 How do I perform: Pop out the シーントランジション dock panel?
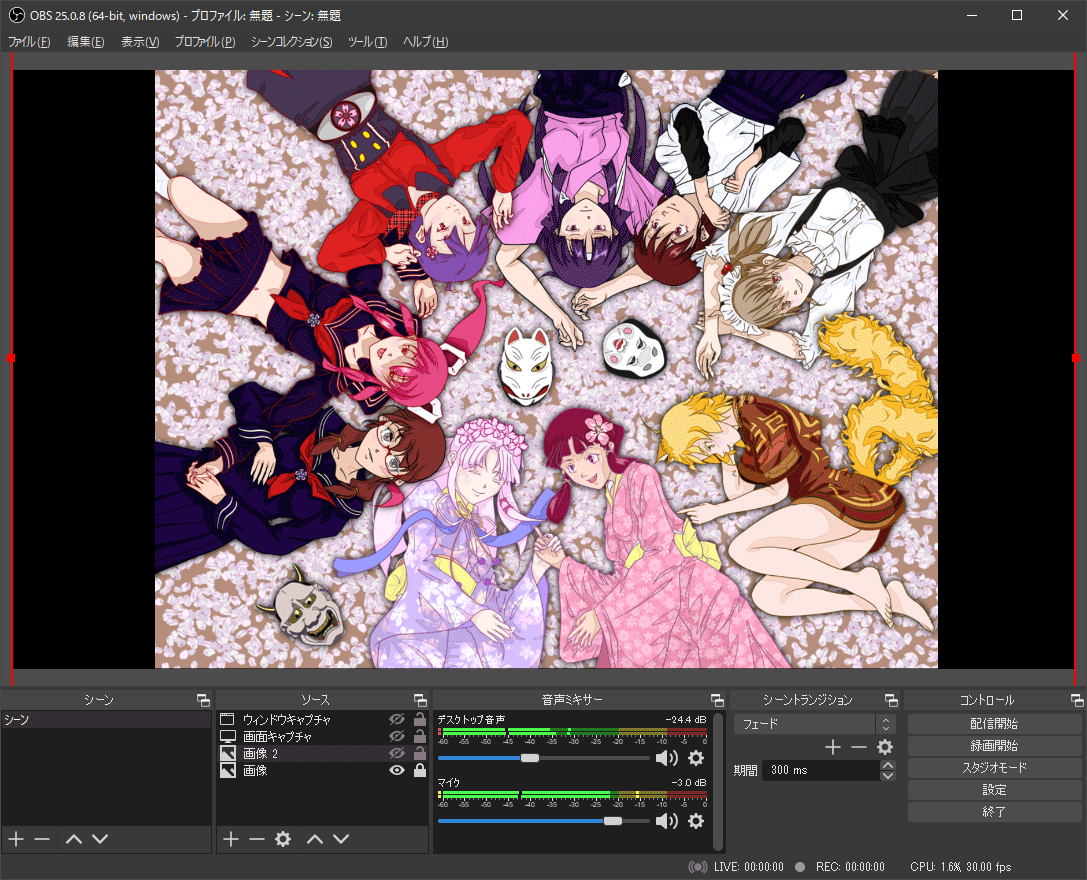pos(892,700)
